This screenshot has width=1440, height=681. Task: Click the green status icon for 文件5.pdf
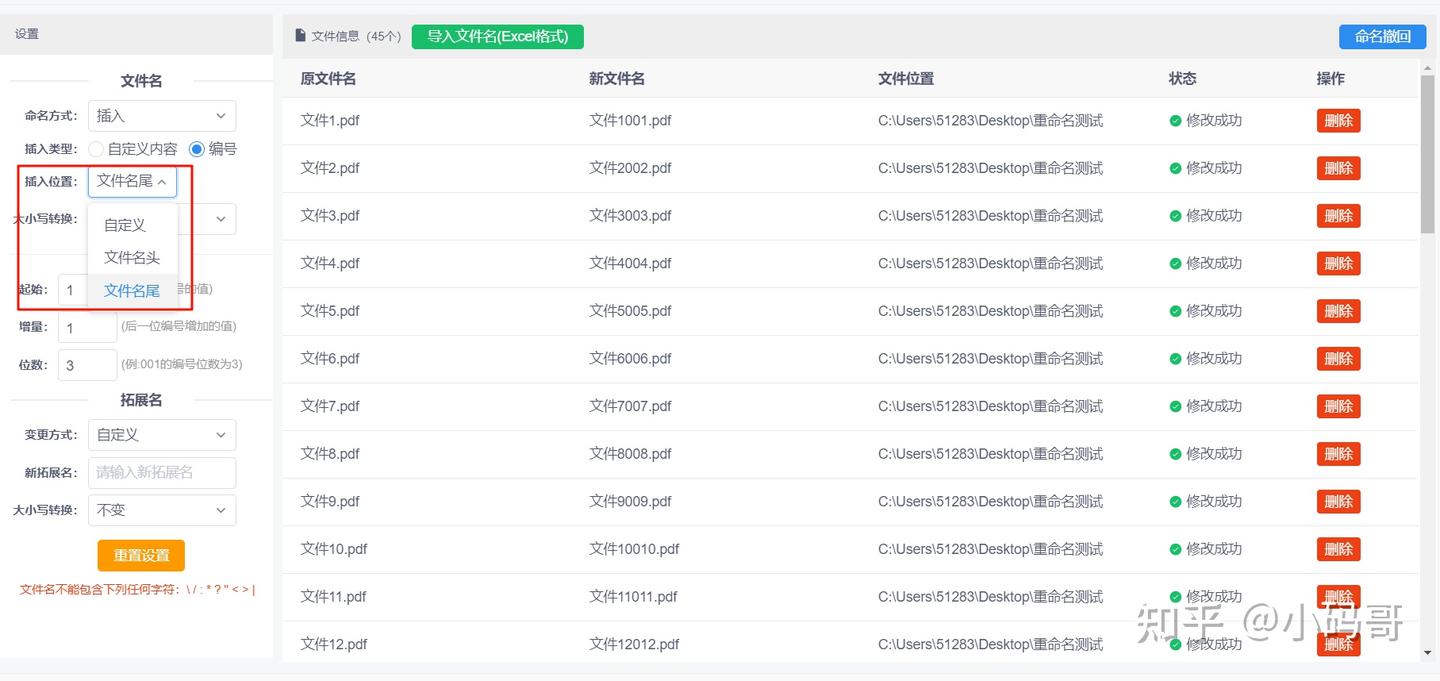tap(1175, 311)
